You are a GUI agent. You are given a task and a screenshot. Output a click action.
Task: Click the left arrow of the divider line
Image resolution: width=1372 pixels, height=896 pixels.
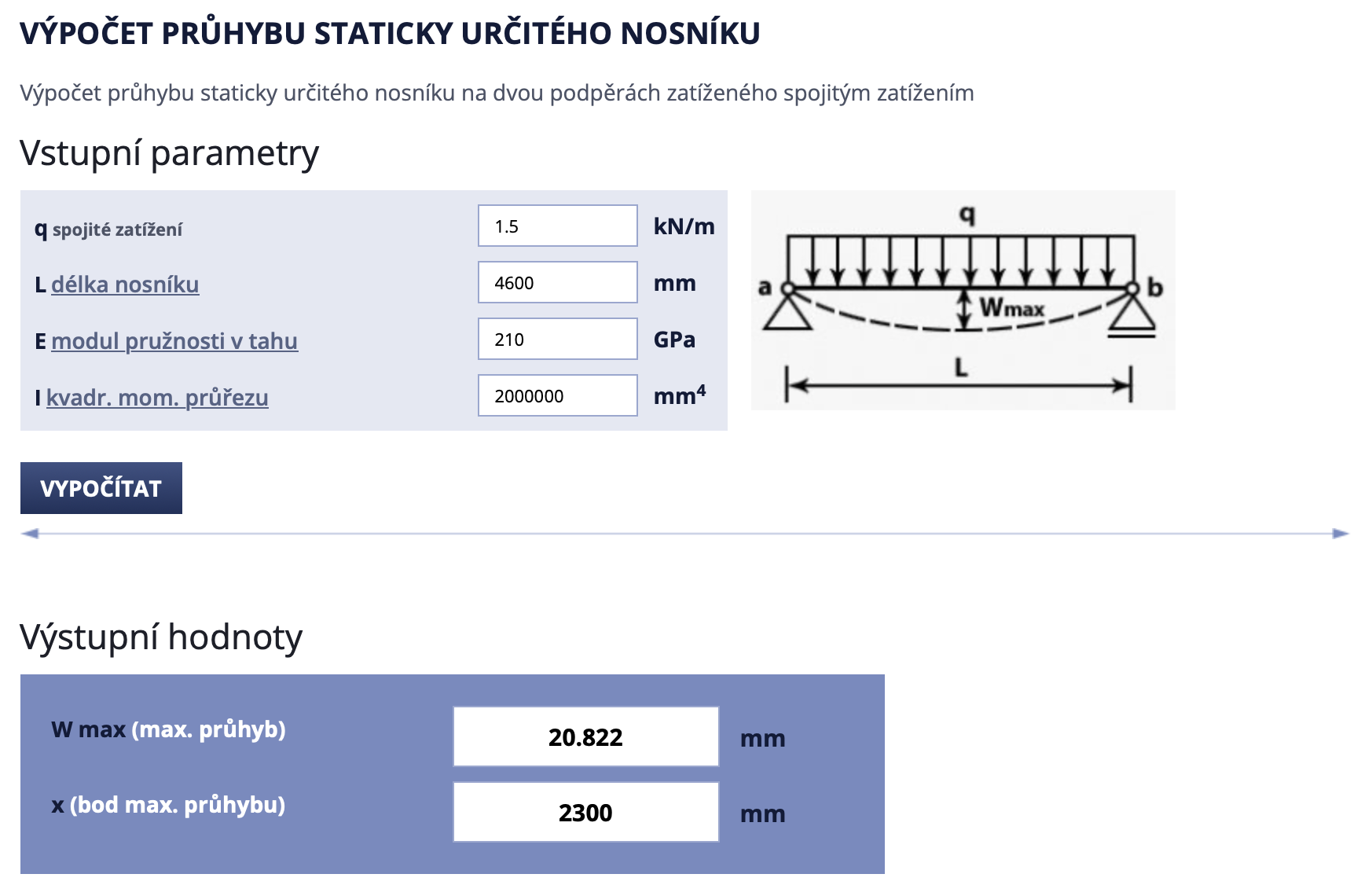pos(30,534)
